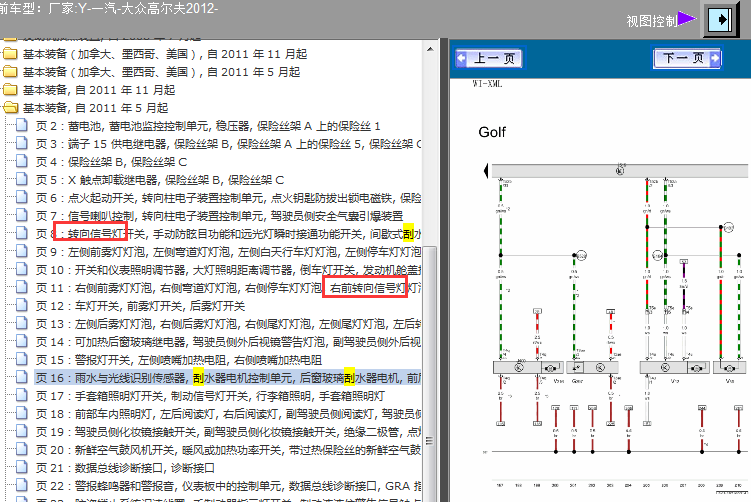Open 页 8 转向信号灯开关 page
The height and width of the screenshot is (502, 751).
228,234
